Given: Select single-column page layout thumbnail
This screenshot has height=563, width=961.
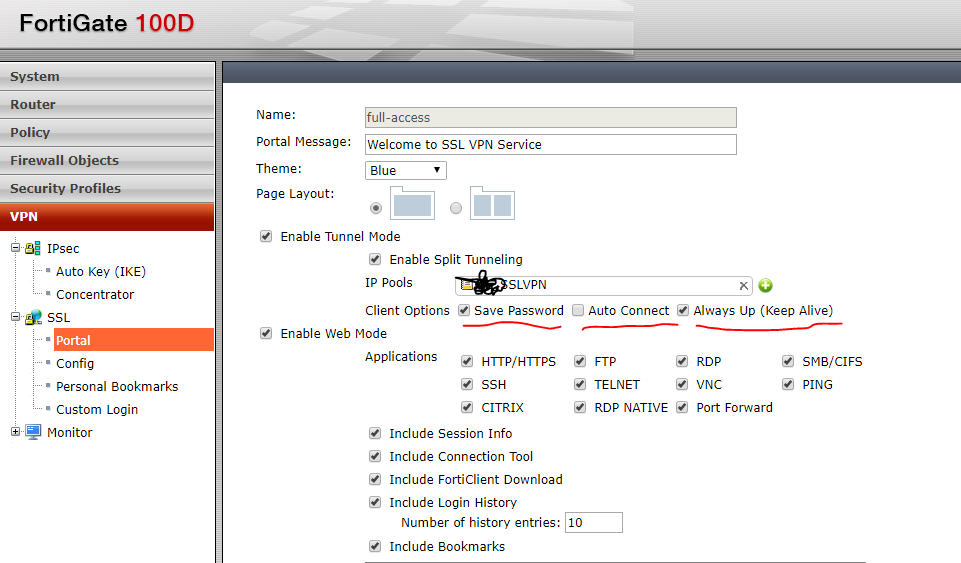Looking at the screenshot, I should click(x=412, y=203).
